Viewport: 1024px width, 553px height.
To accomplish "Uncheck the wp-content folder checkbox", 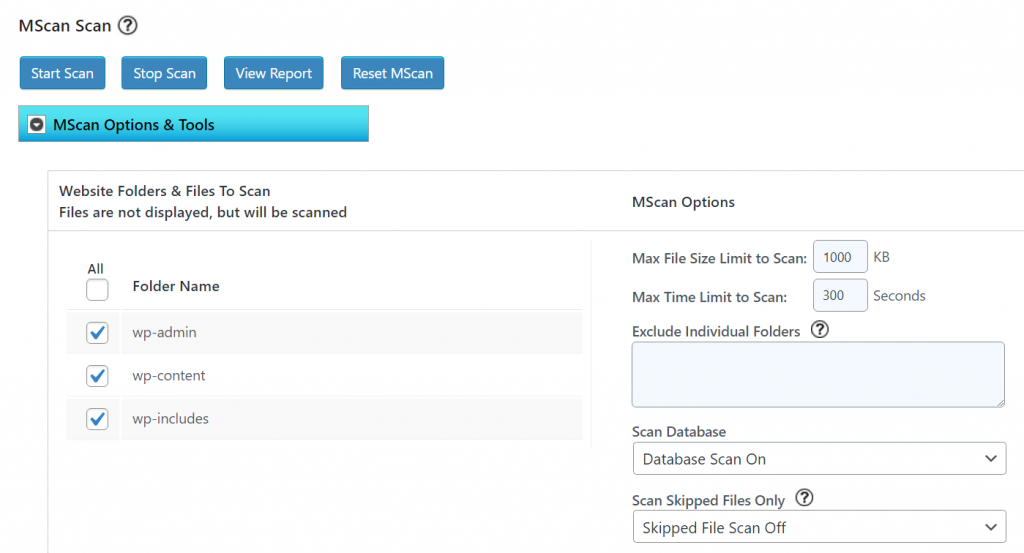I will pyautogui.click(x=97, y=376).
